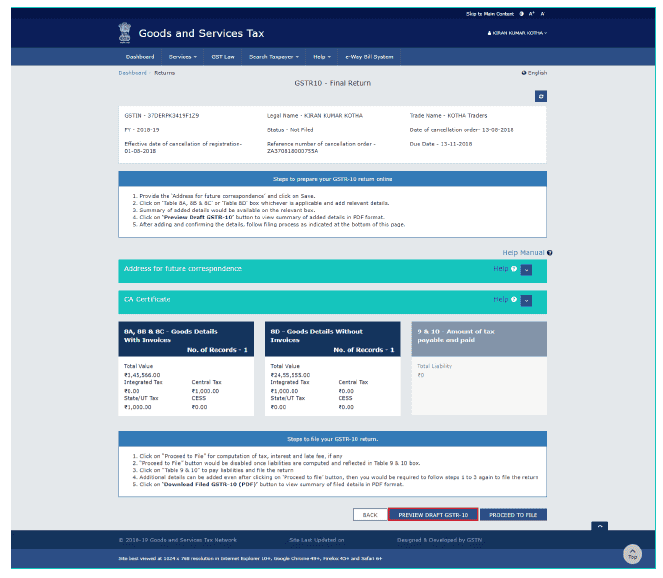
Task: Click the globe icon next to English
Action: [x=524, y=73]
